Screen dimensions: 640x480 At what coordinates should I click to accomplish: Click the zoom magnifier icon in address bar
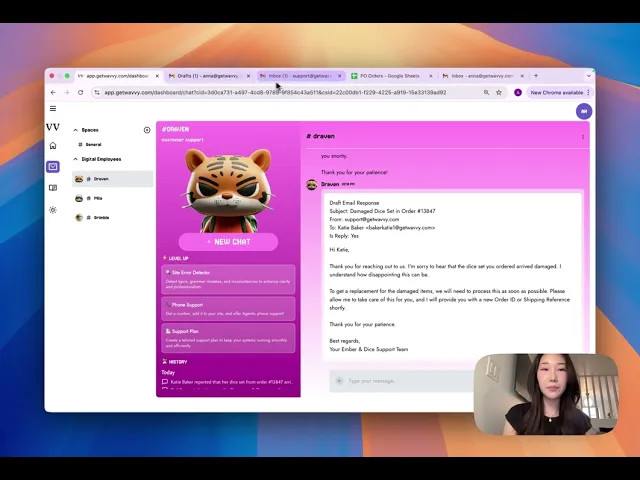(x=486, y=93)
